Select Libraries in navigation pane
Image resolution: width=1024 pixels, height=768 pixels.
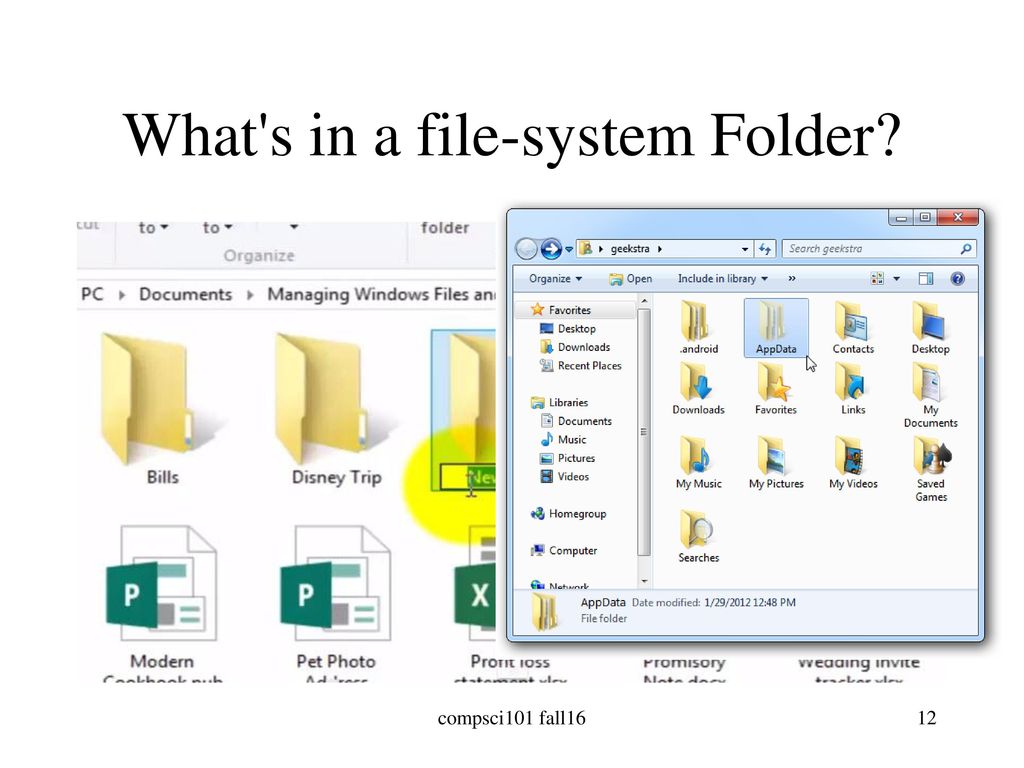coord(568,403)
